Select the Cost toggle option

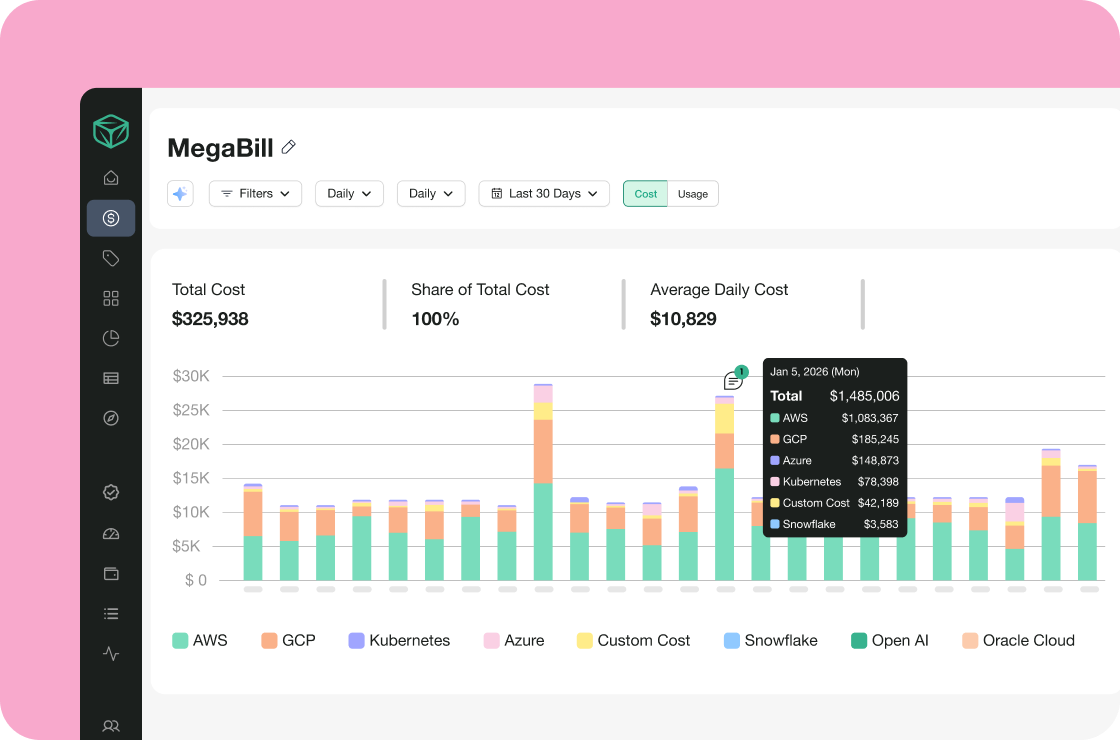645,194
